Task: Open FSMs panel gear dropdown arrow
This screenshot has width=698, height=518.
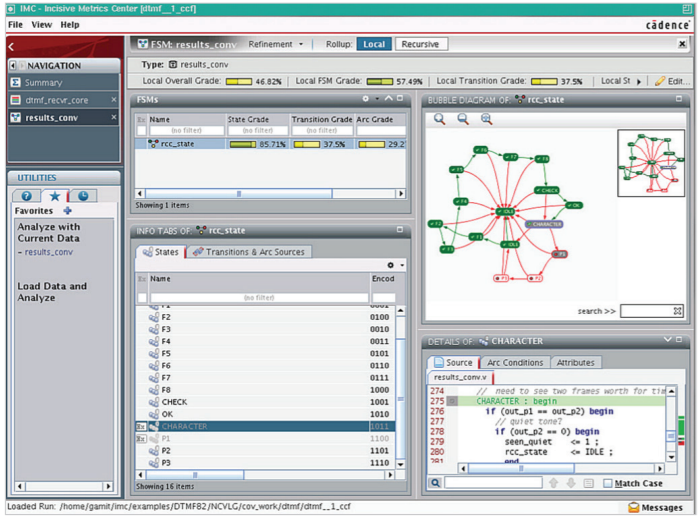Action: (377, 99)
